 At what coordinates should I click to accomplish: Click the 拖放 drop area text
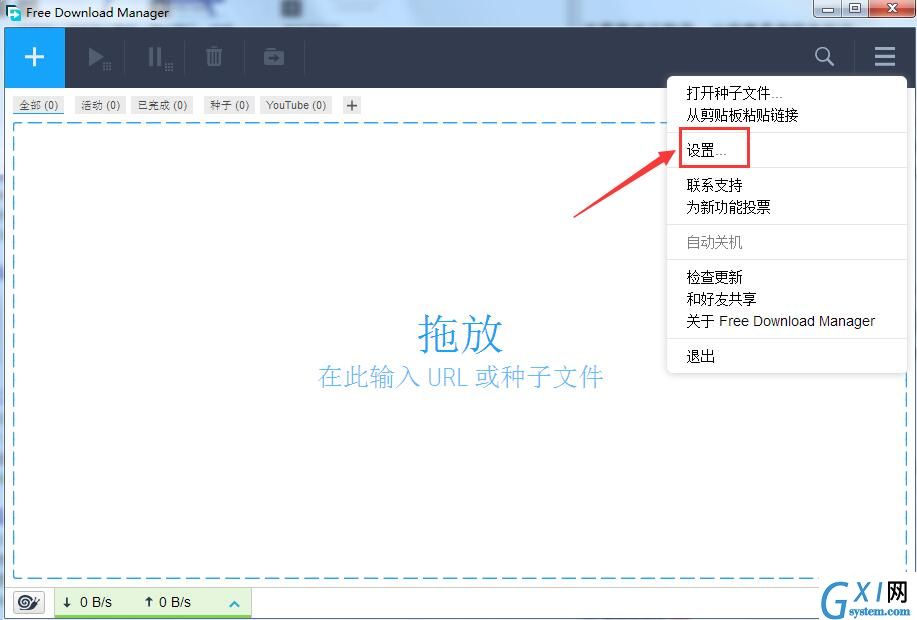(460, 334)
